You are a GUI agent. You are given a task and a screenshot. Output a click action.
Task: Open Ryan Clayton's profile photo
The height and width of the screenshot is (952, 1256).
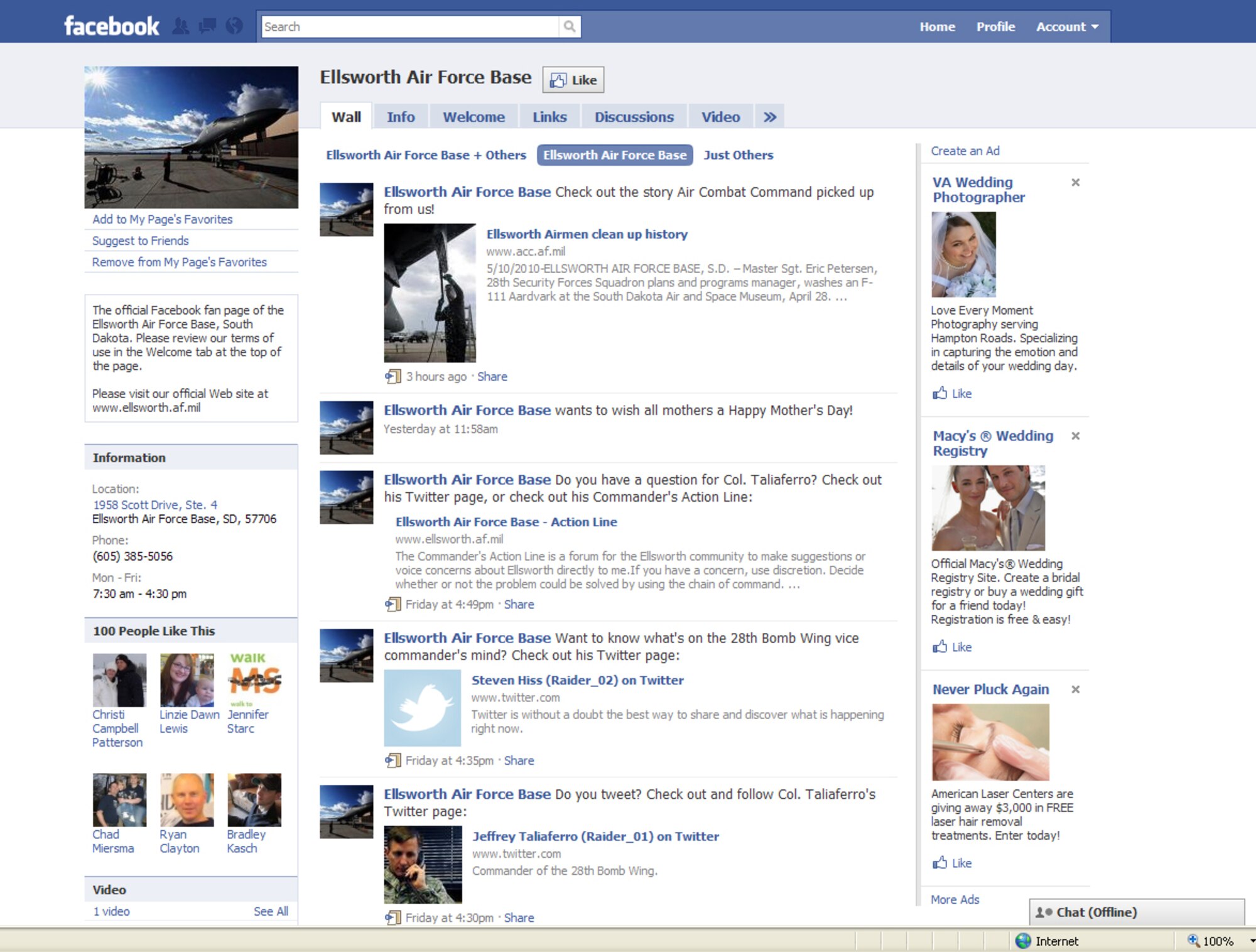click(187, 800)
